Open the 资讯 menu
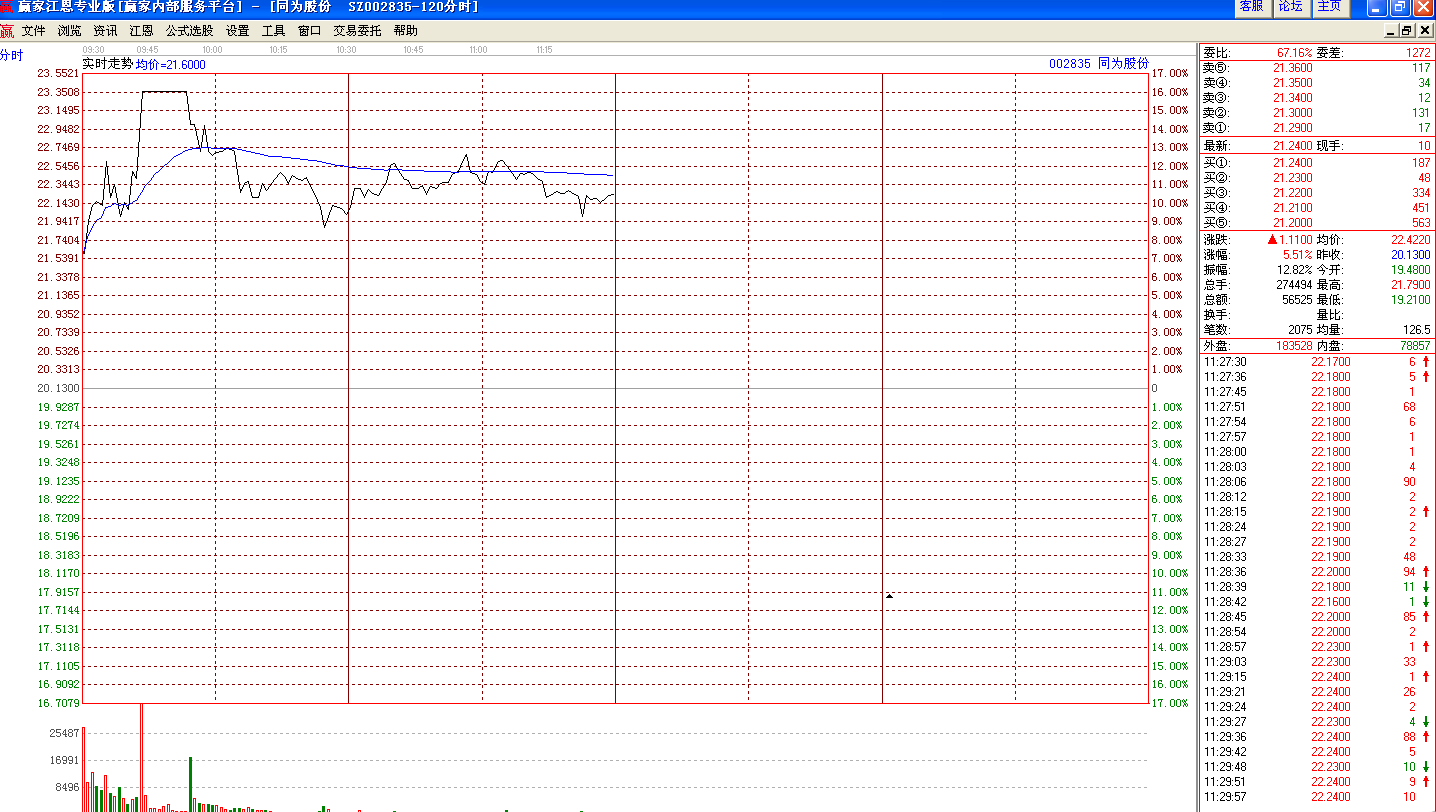 [x=105, y=31]
